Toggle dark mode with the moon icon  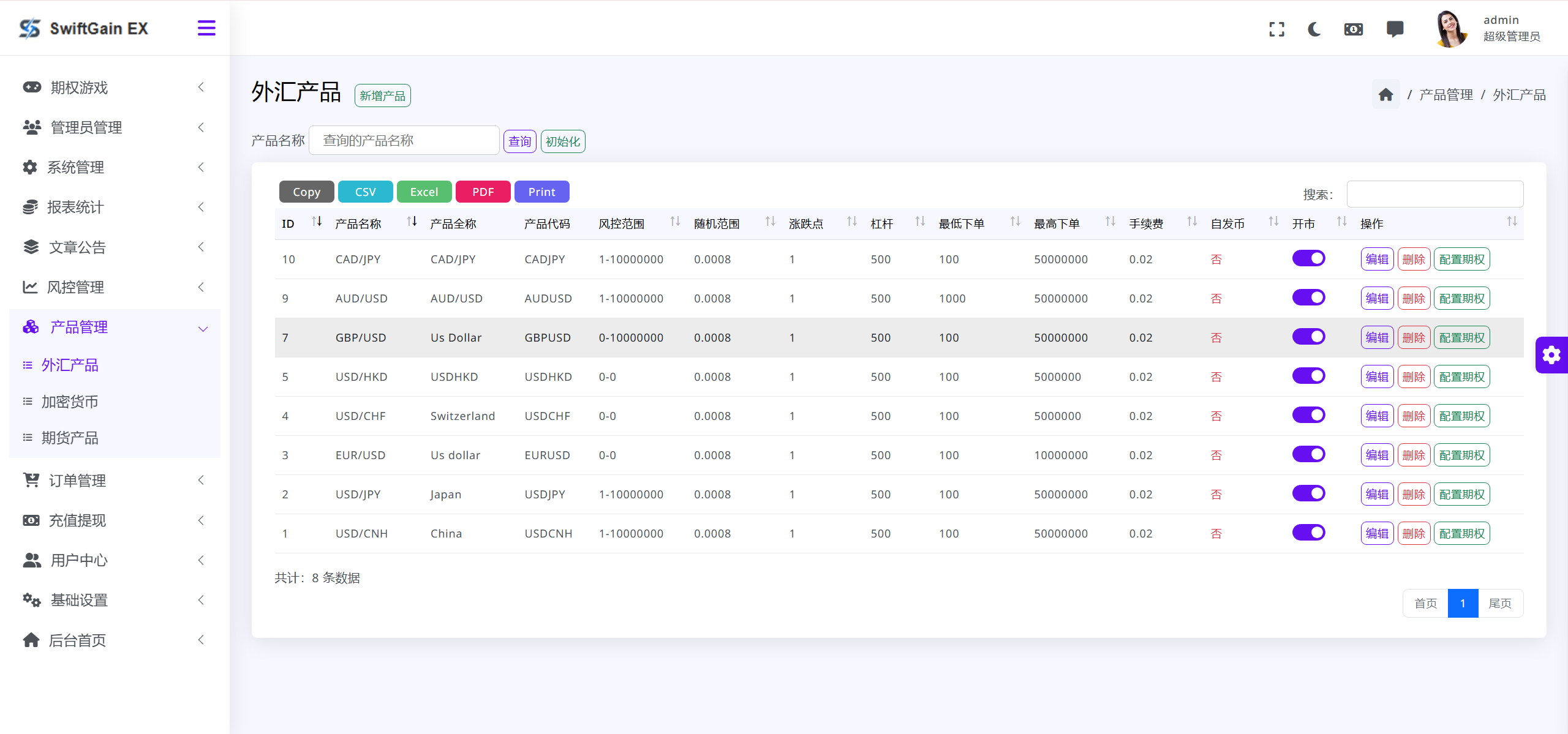(x=1314, y=29)
